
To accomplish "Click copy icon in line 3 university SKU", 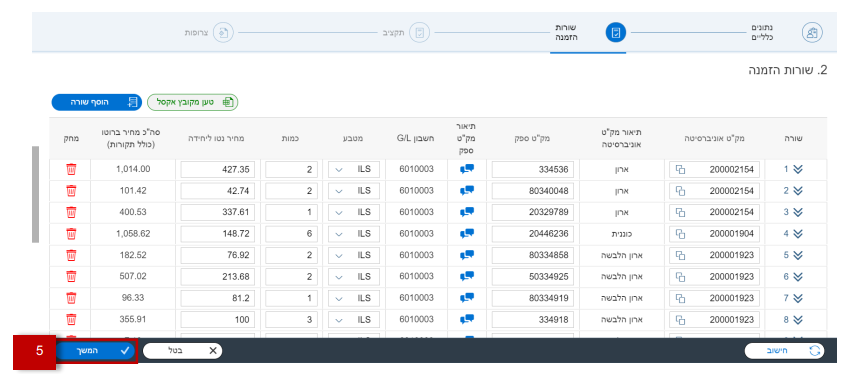I will point(681,212).
